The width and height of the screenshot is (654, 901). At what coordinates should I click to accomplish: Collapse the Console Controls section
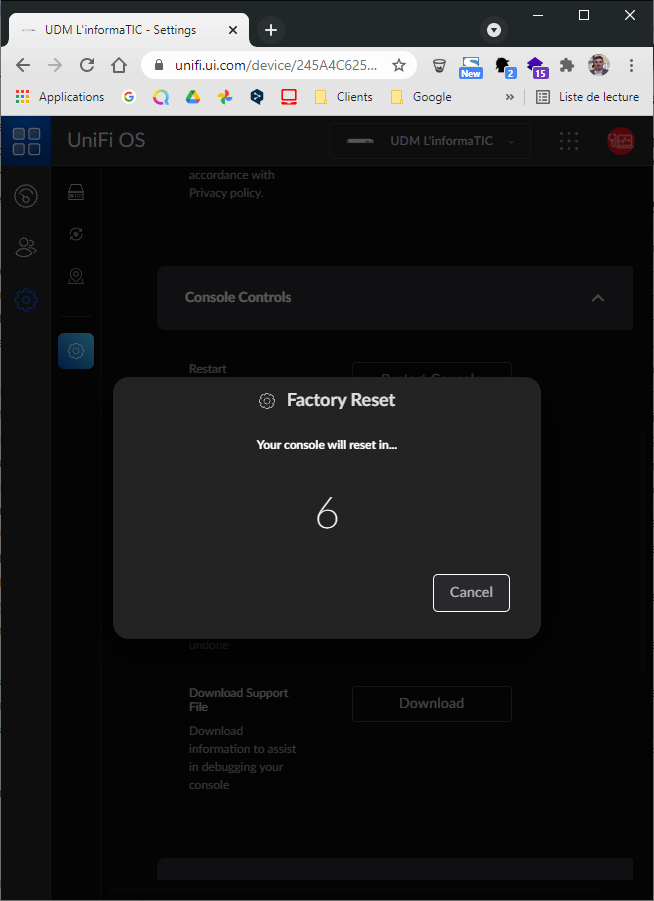[x=597, y=298]
